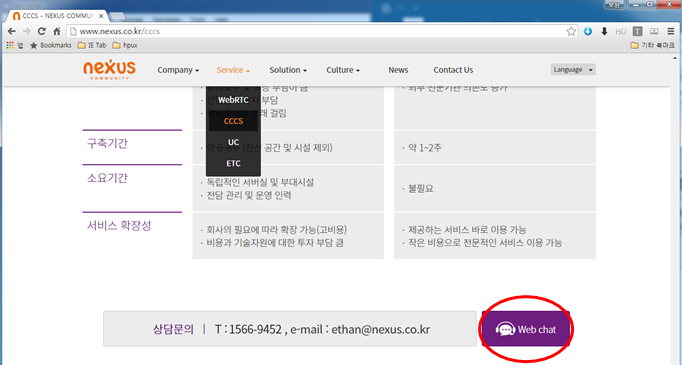This screenshot has width=682, height=365.
Task: Click the 서비스 확장성 row heading
Action: coord(119,225)
